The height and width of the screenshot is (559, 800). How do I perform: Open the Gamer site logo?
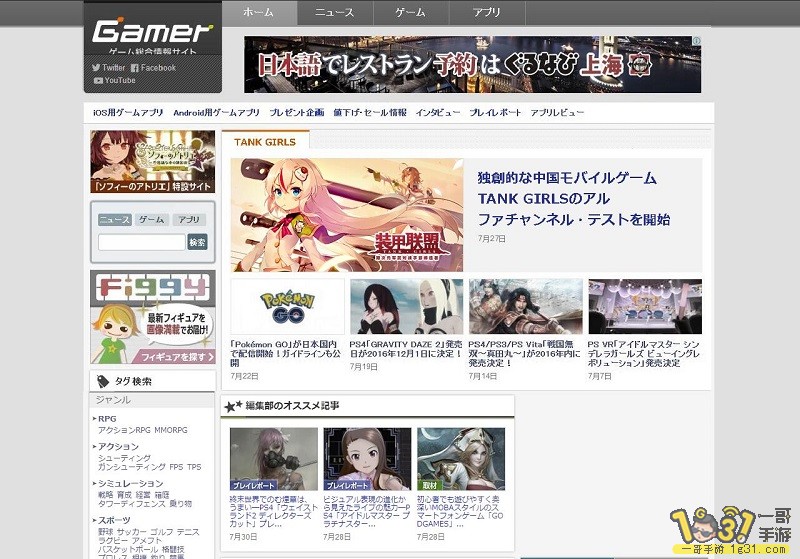(152, 32)
